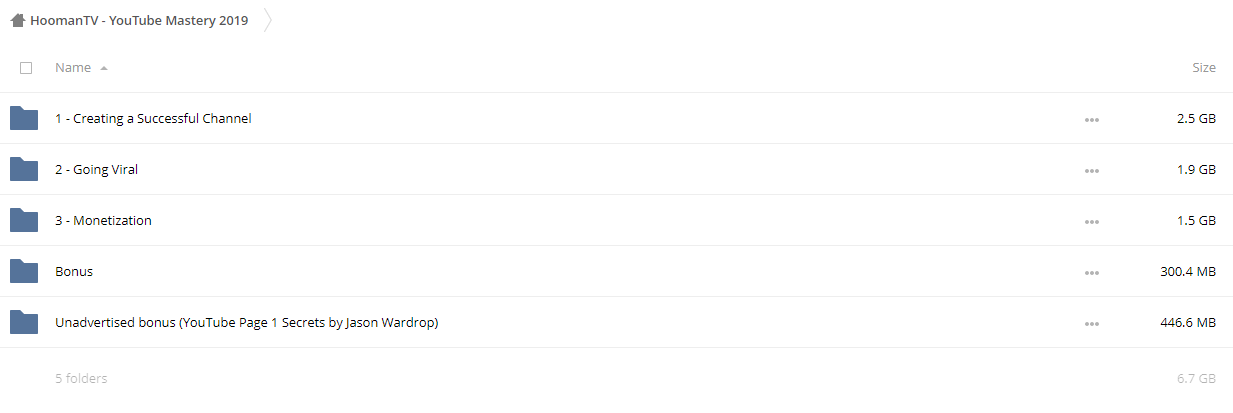The width and height of the screenshot is (1233, 413).
Task: Click the Bonus folder icon
Action: pos(24,271)
